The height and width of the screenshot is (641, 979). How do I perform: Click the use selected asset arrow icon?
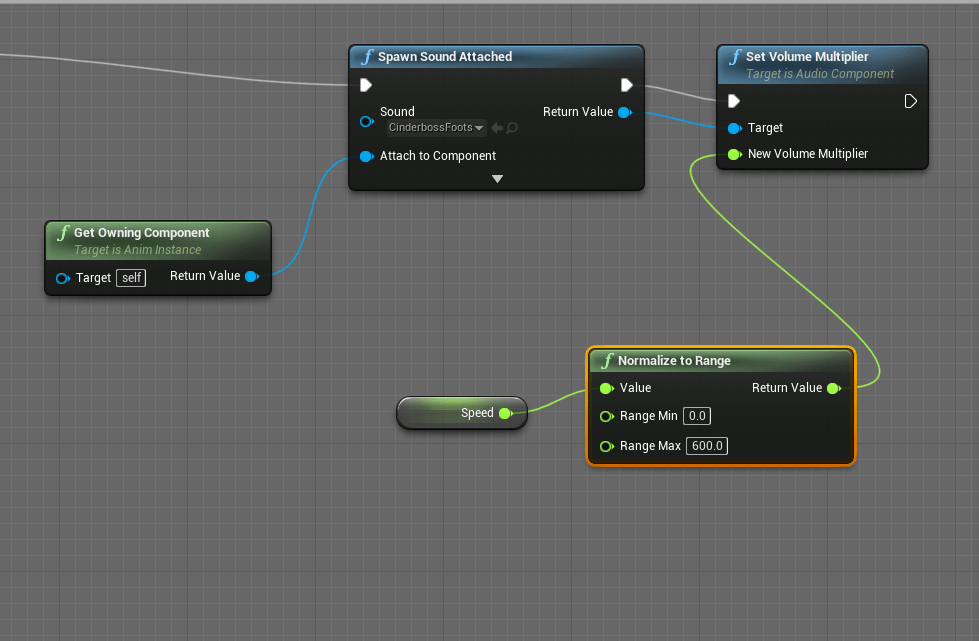click(496, 128)
